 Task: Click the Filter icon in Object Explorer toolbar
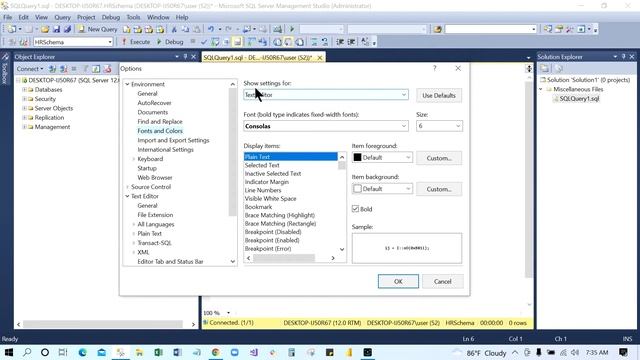pyautogui.click(x=85, y=69)
